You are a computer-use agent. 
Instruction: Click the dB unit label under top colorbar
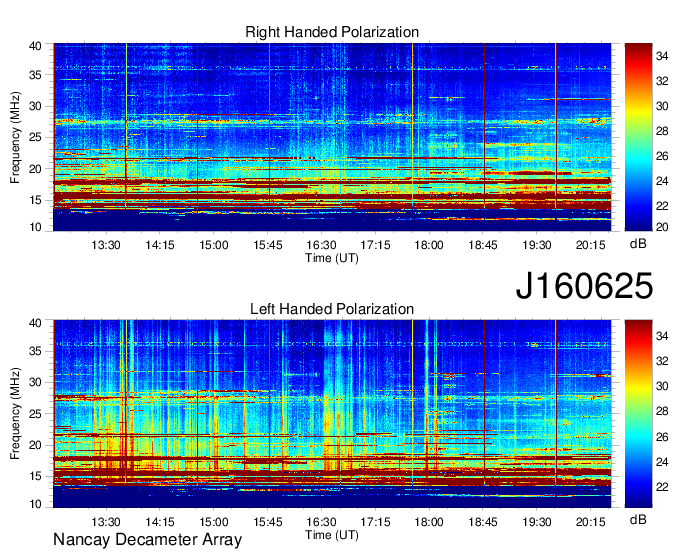point(638,244)
